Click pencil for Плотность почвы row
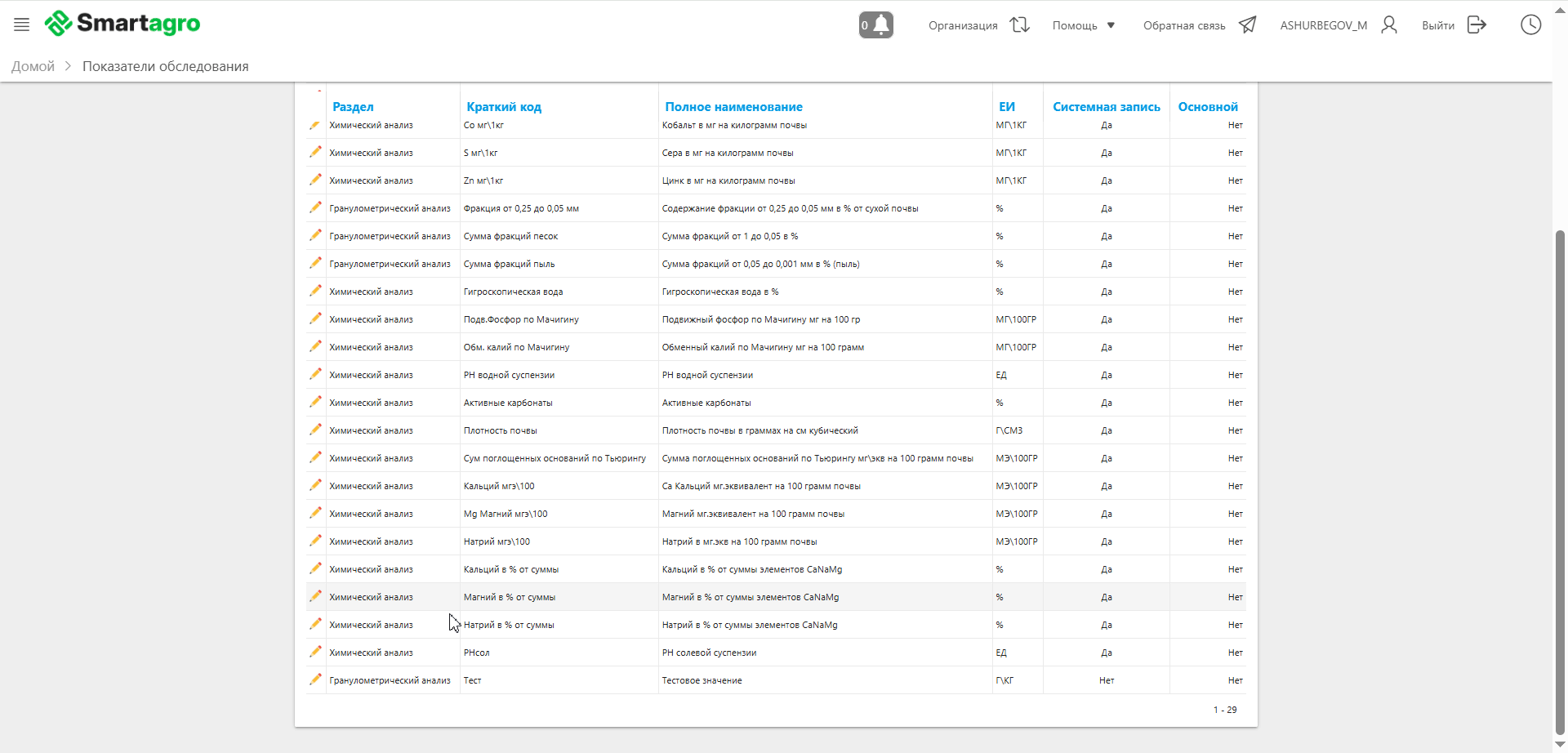1568x753 pixels. pyautogui.click(x=315, y=430)
